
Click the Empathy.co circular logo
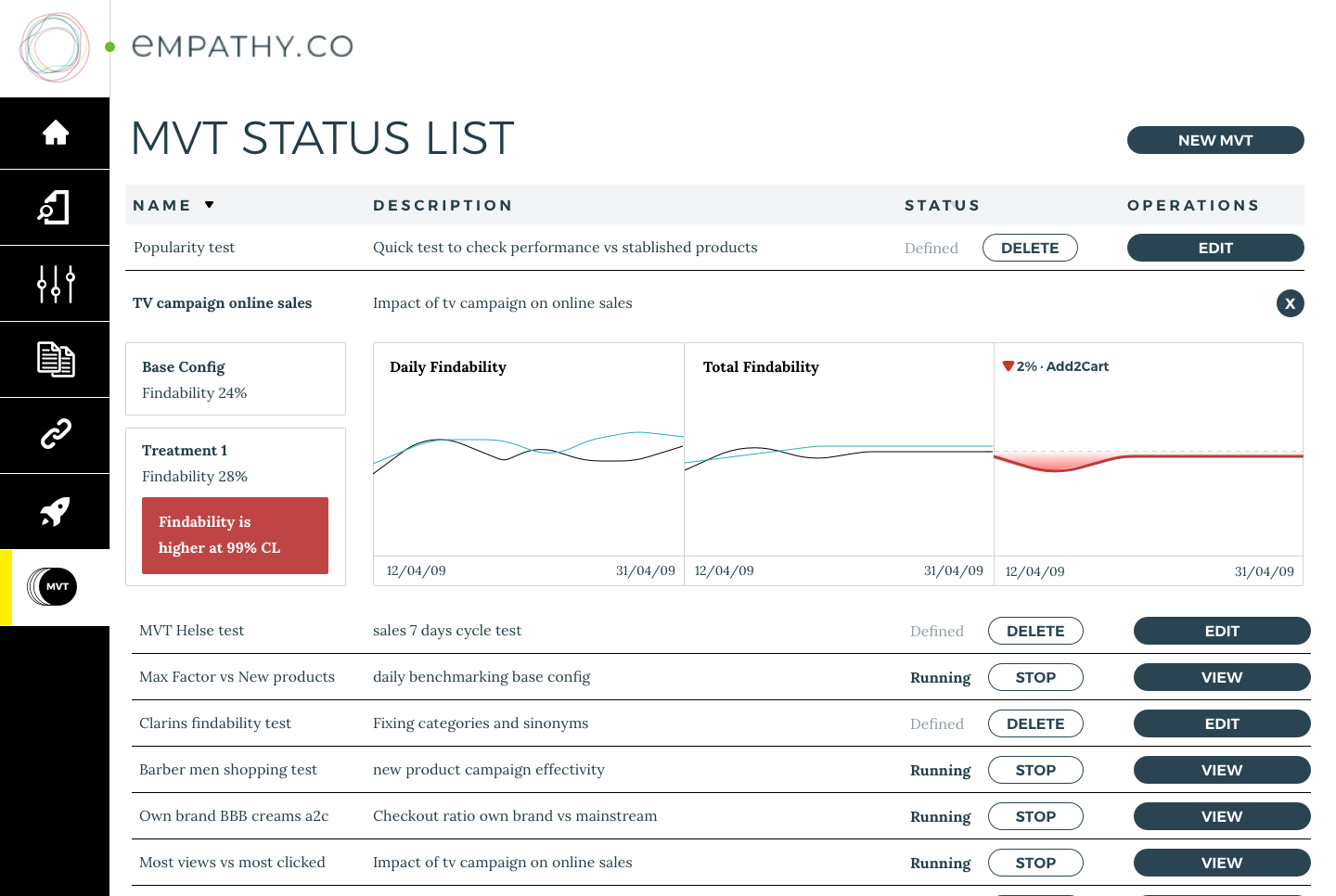(55, 47)
